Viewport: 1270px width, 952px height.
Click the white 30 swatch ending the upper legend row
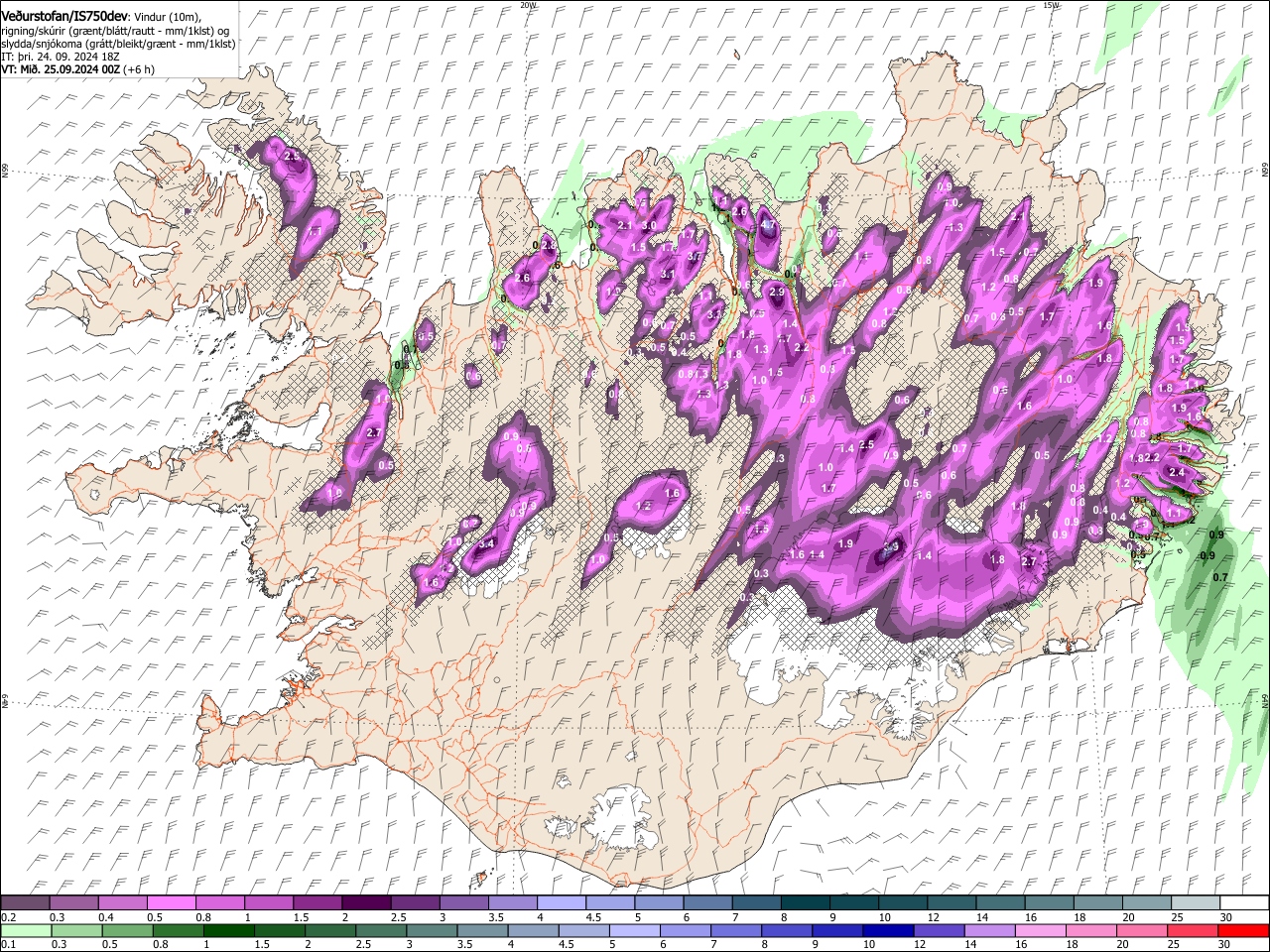pos(1243,903)
